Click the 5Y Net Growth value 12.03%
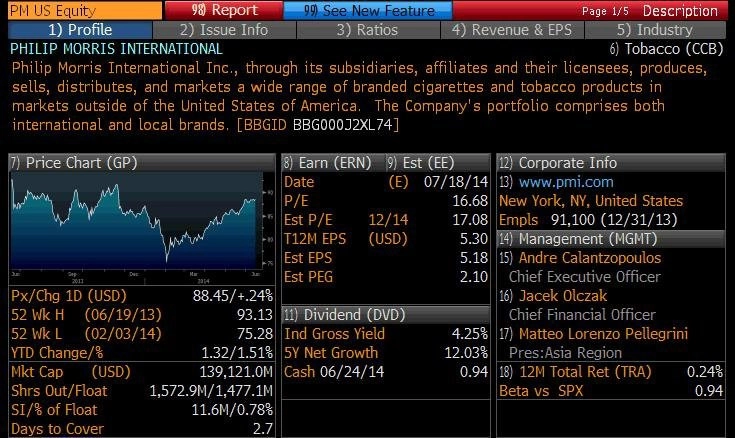This screenshot has height=438, width=735. (x=466, y=353)
